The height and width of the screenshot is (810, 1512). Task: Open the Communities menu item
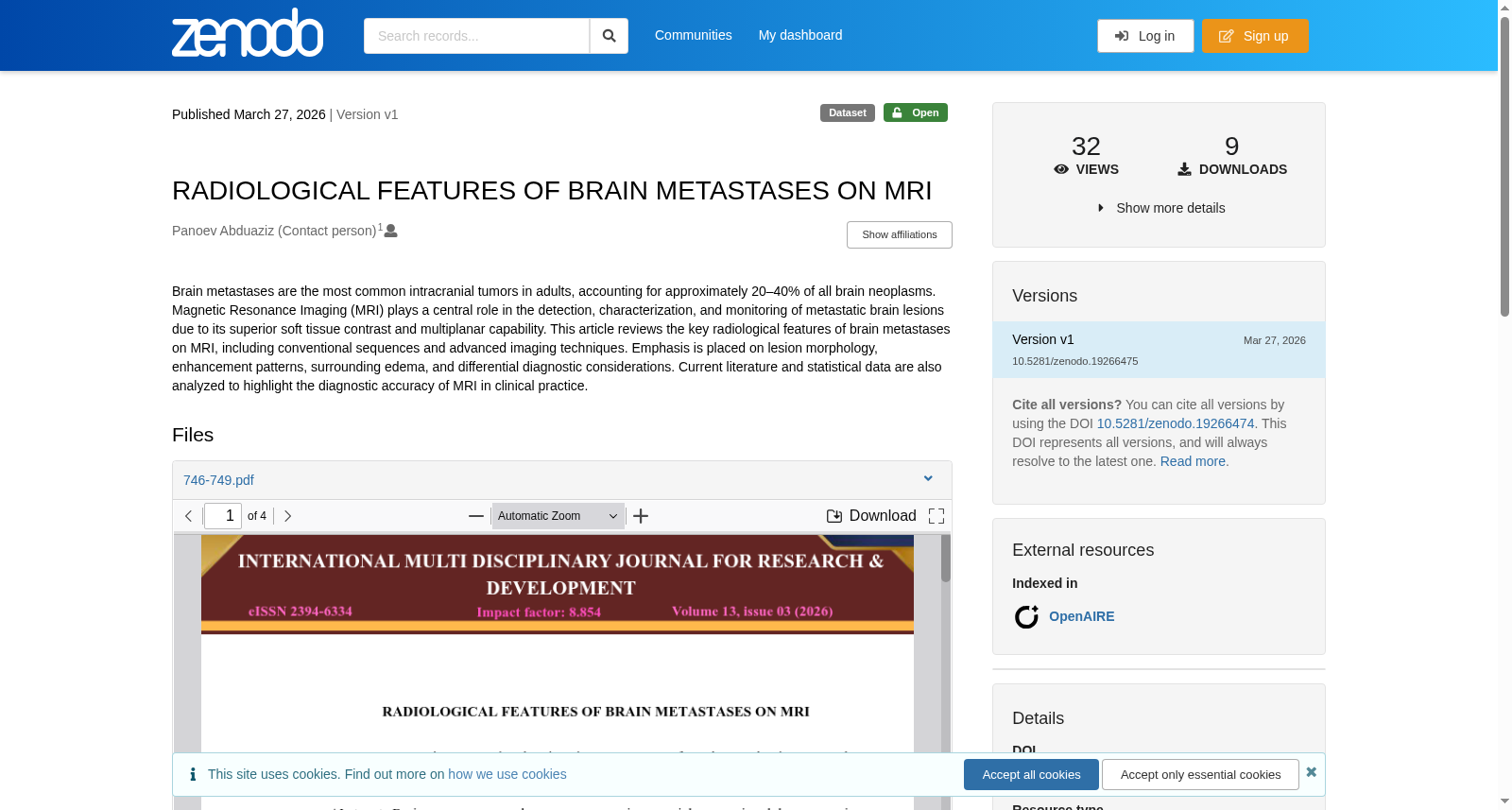[694, 35]
